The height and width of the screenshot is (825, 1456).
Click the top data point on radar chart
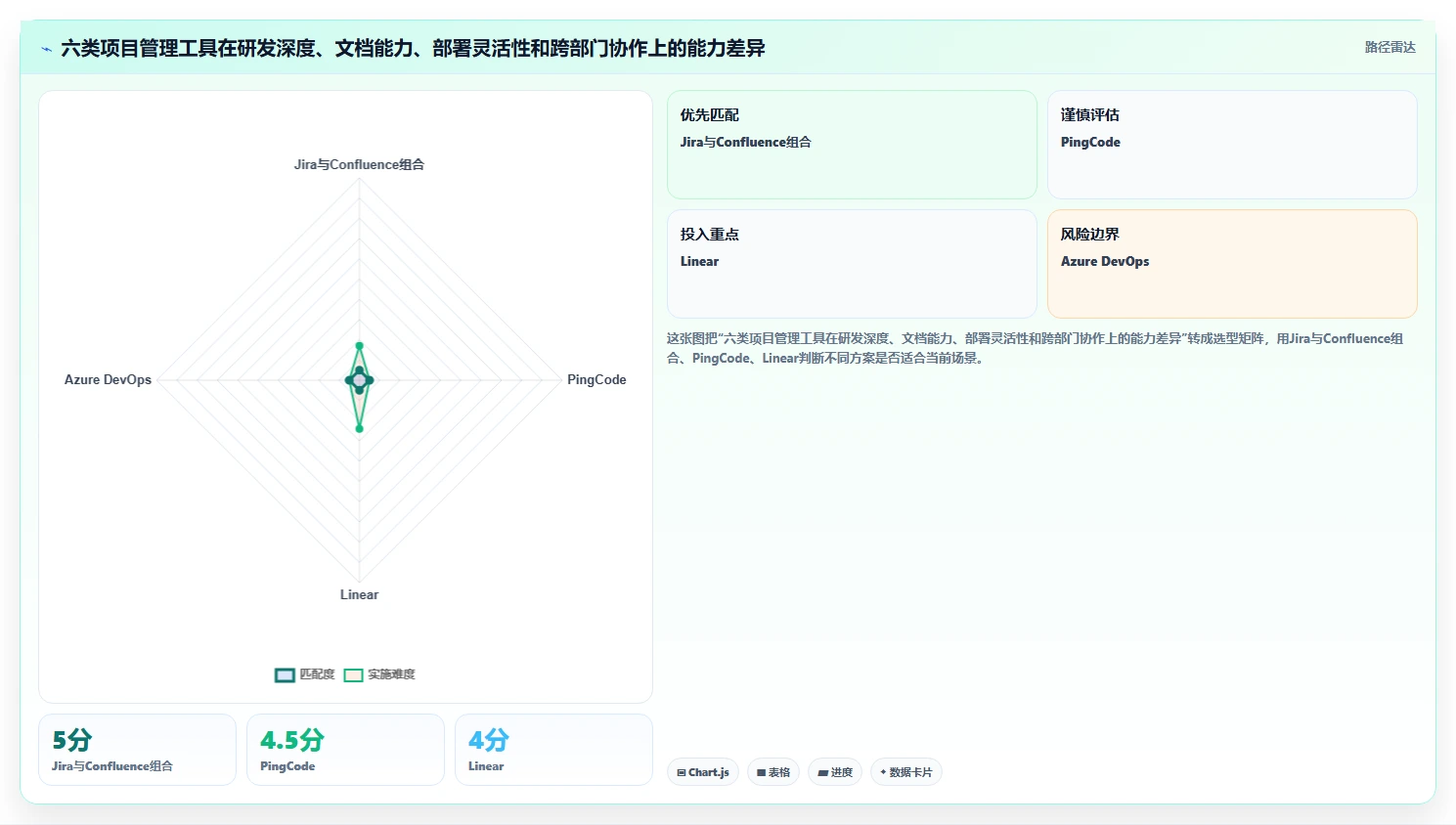[x=359, y=346]
